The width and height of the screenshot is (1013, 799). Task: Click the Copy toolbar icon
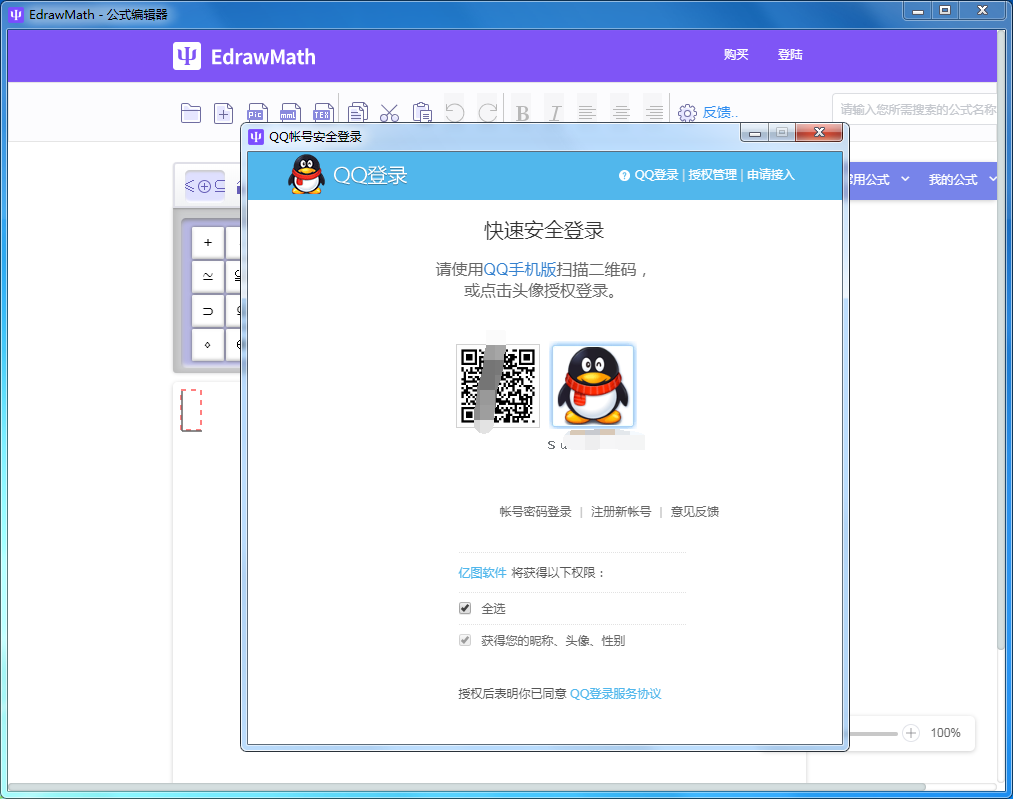pyautogui.click(x=357, y=113)
